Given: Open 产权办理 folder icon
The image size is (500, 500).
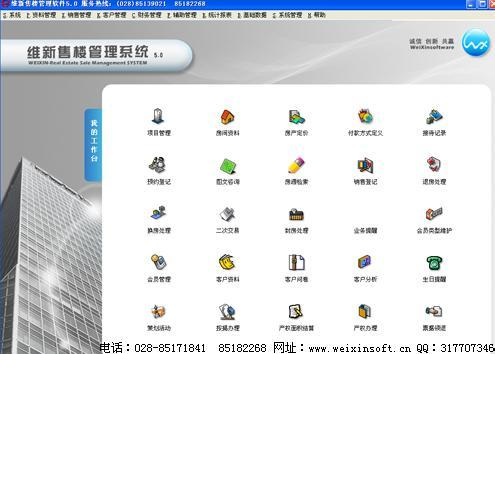Looking at the screenshot, I should tap(366, 312).
